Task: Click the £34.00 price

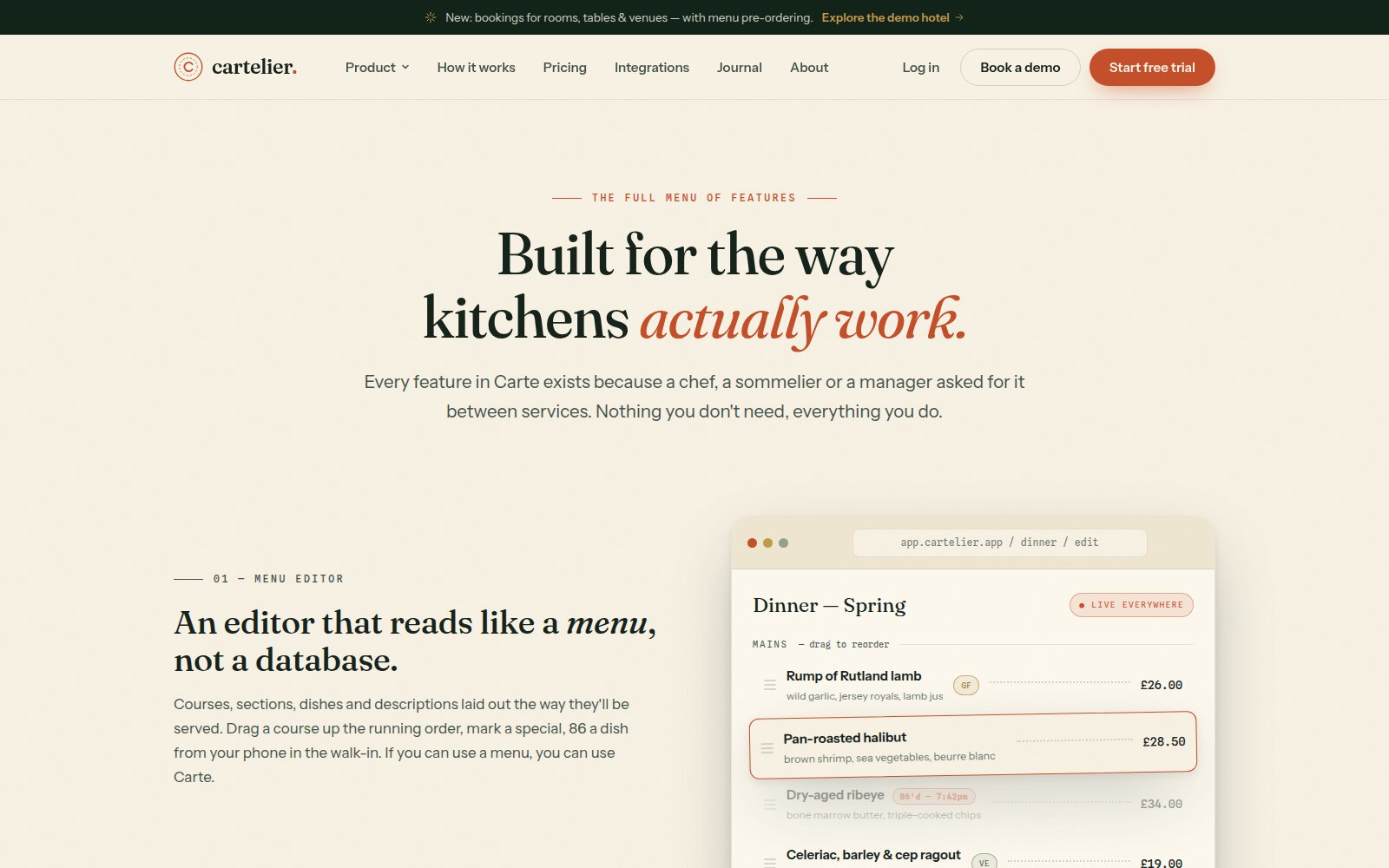Action: pos(1162,804)
